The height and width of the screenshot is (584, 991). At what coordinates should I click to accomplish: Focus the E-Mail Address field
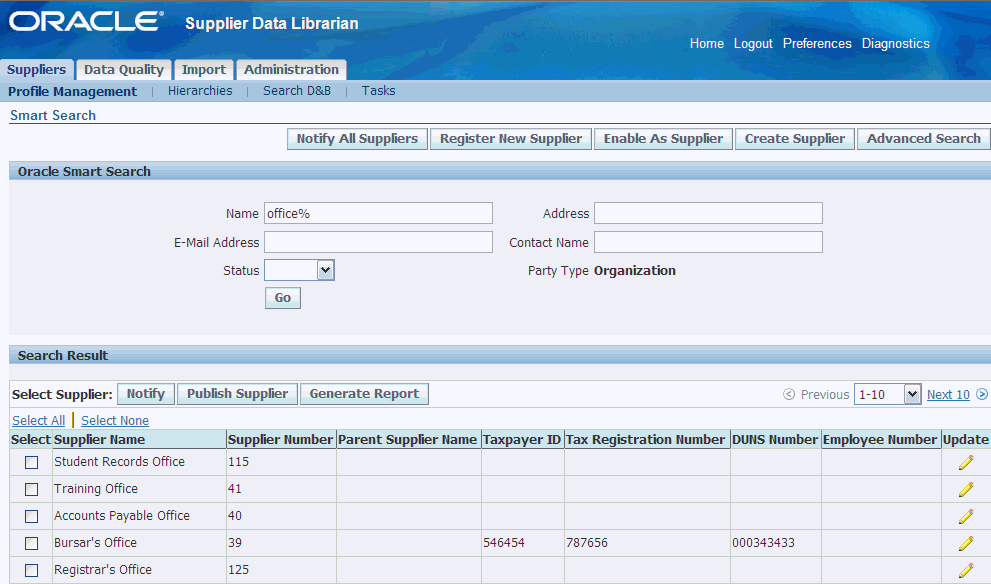[x=378, y=242]
